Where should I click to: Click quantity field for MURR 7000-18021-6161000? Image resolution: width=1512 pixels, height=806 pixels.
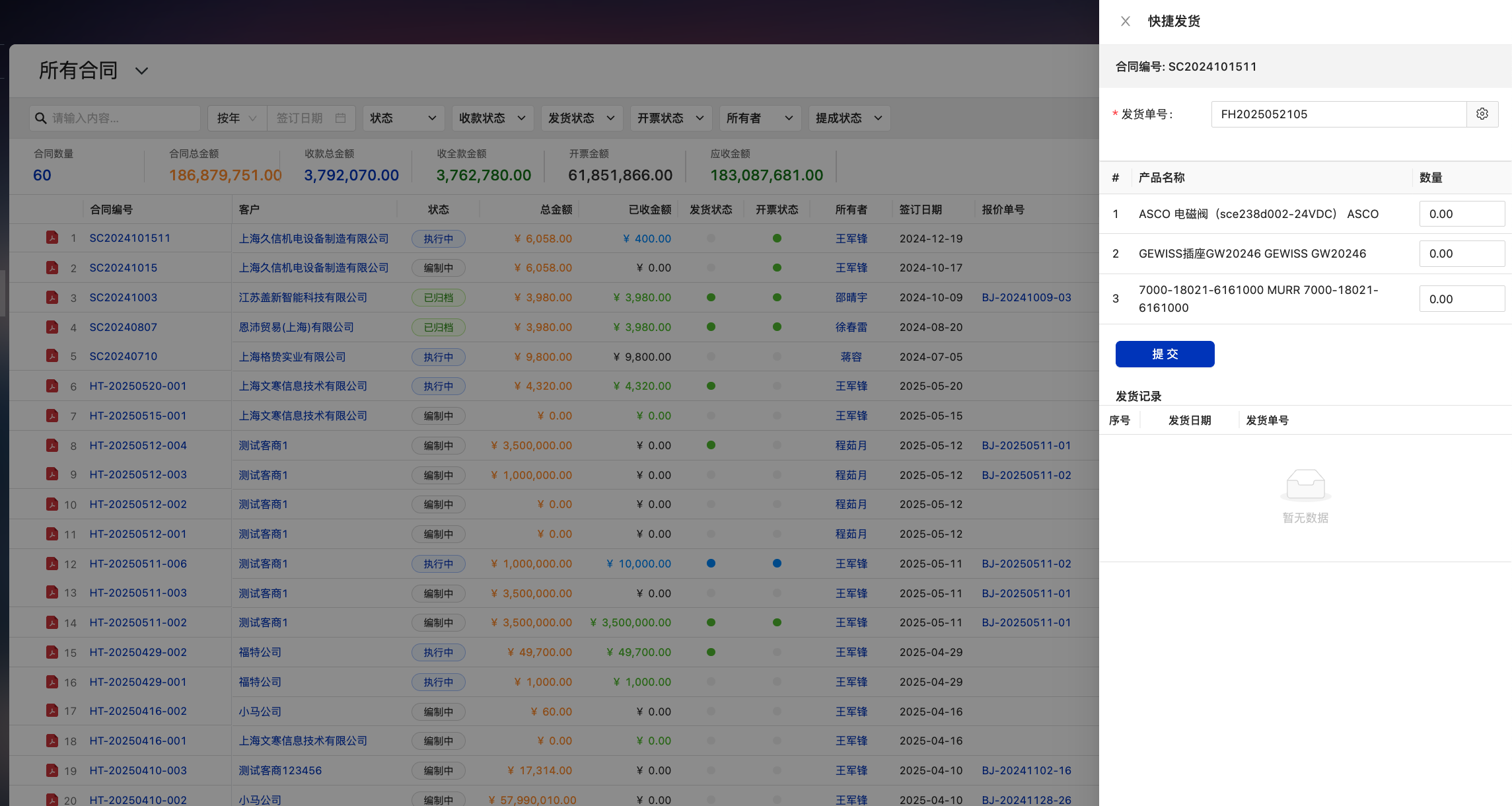click(x=1462, y=299)
